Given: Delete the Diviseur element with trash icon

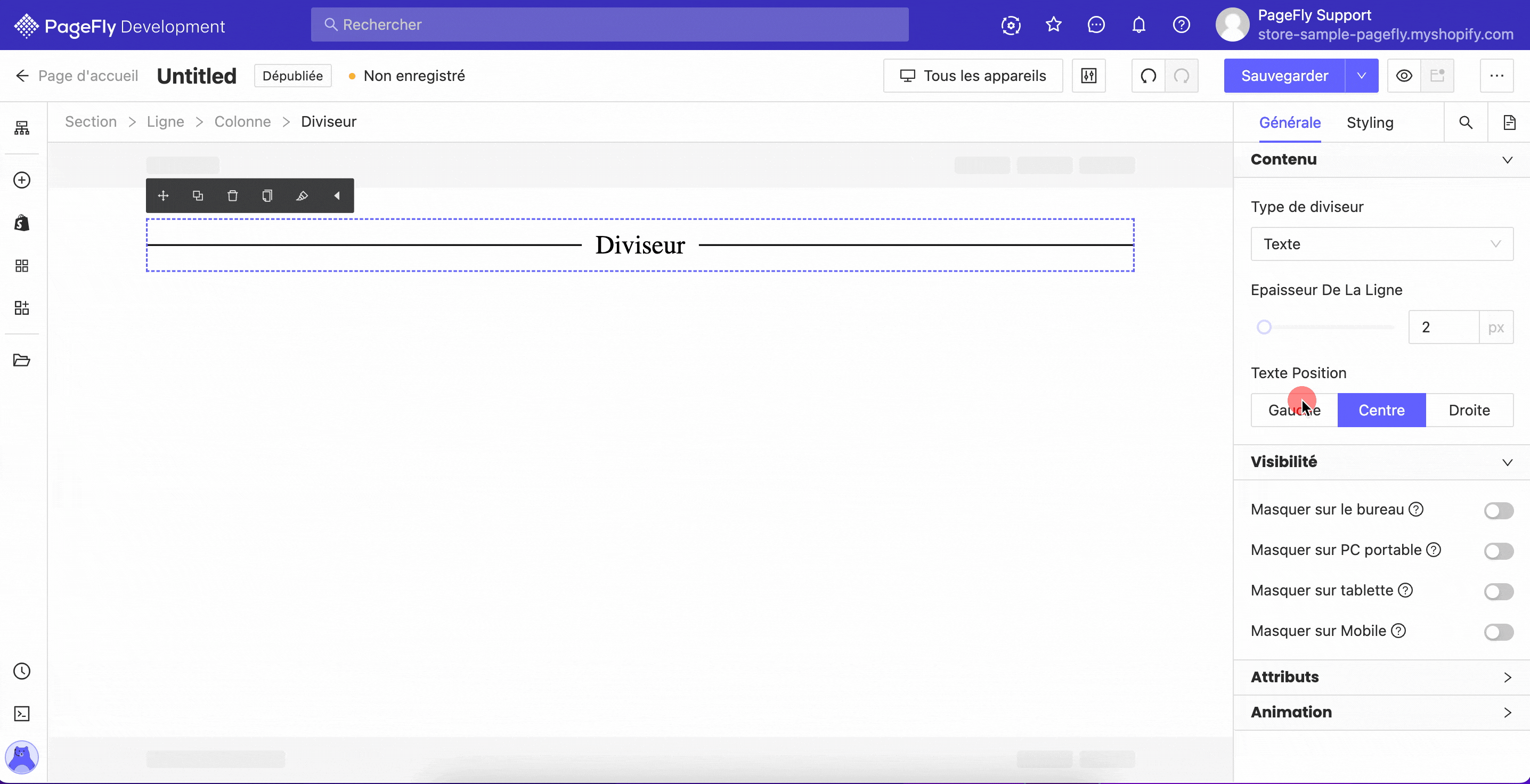Looking at the screenshot, I should click(x=233, y=195).
